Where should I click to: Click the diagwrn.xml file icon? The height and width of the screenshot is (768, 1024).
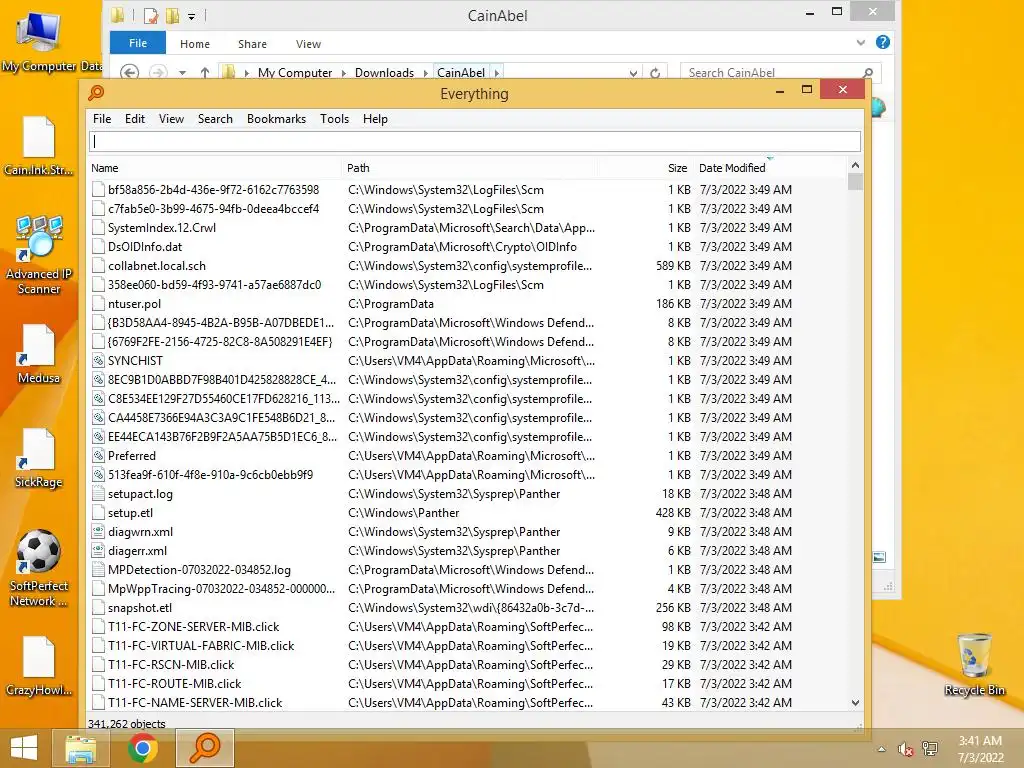click(x=98, y=532)
